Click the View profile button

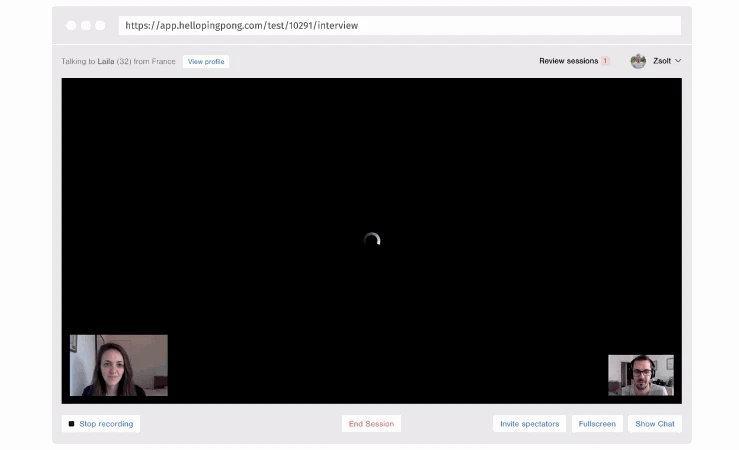coord(206,61)
